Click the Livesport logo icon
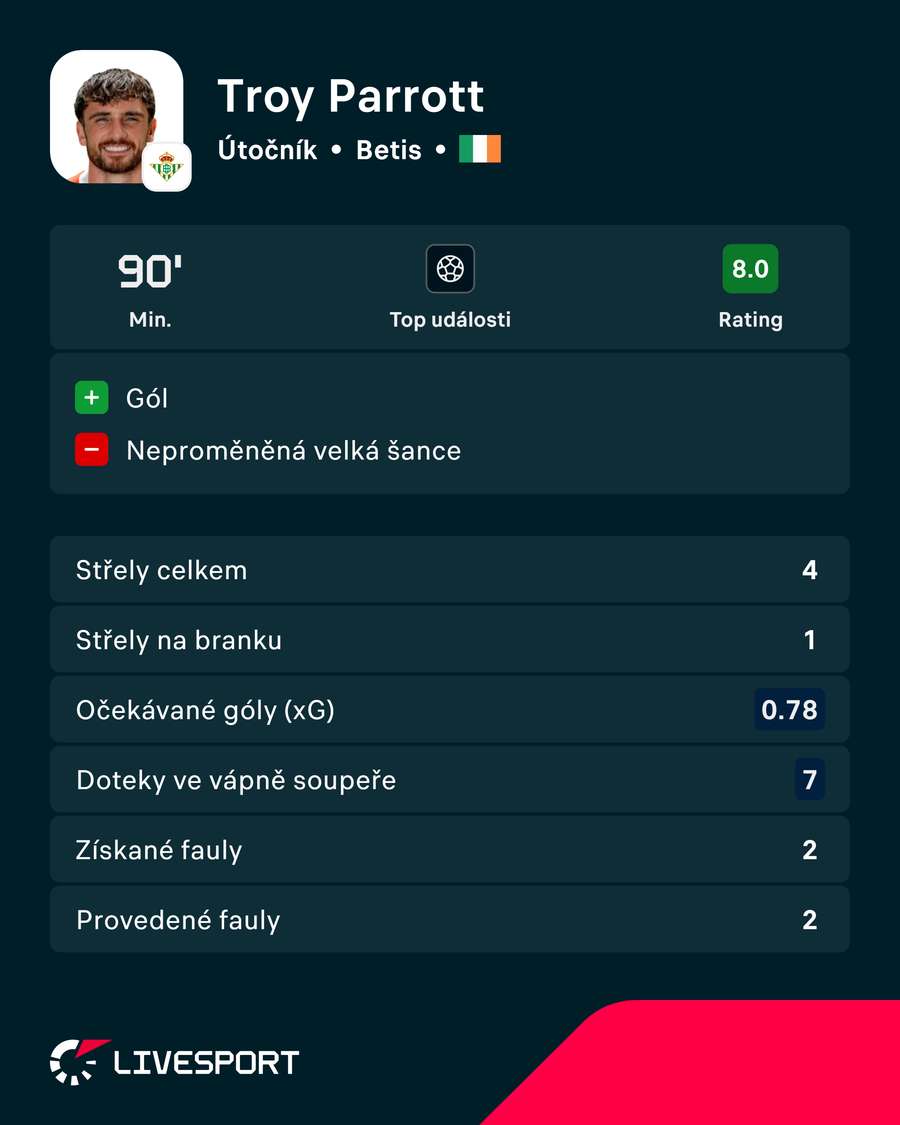 (x=79, y=1061)
